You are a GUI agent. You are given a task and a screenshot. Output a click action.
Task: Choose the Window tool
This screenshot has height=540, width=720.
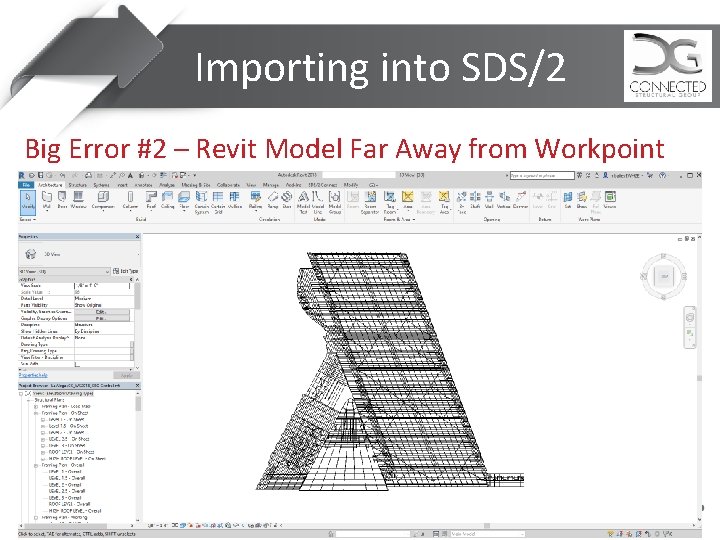click(79, 201)
